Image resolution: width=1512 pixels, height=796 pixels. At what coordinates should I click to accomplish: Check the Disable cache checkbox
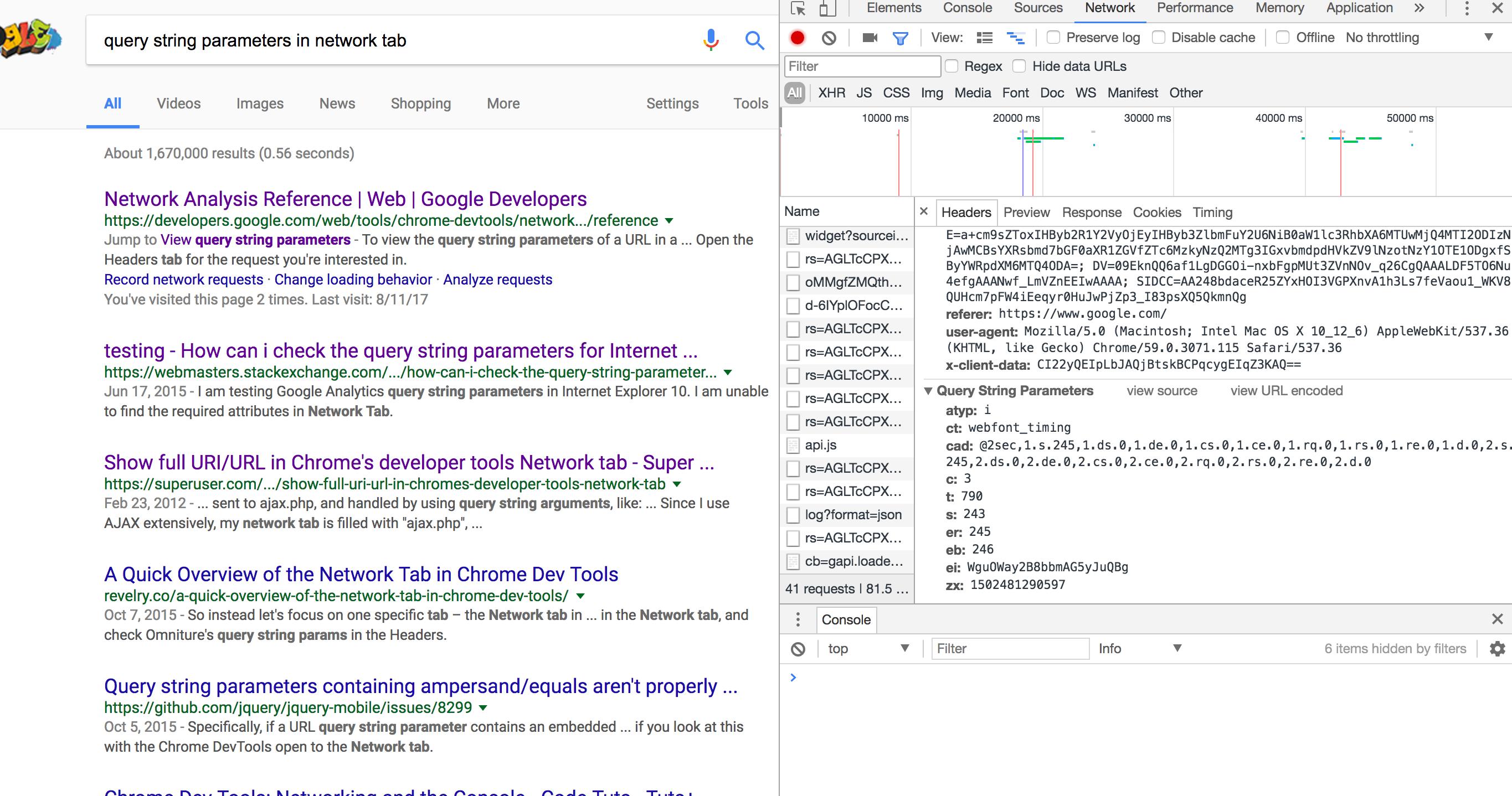pyautogui.click(x=1159, y=38)
